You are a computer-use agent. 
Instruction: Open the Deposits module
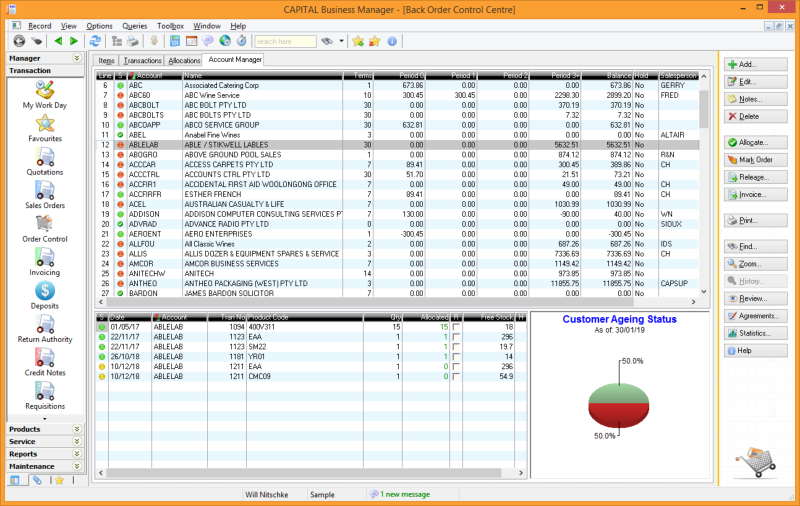(x=45, y=295)
